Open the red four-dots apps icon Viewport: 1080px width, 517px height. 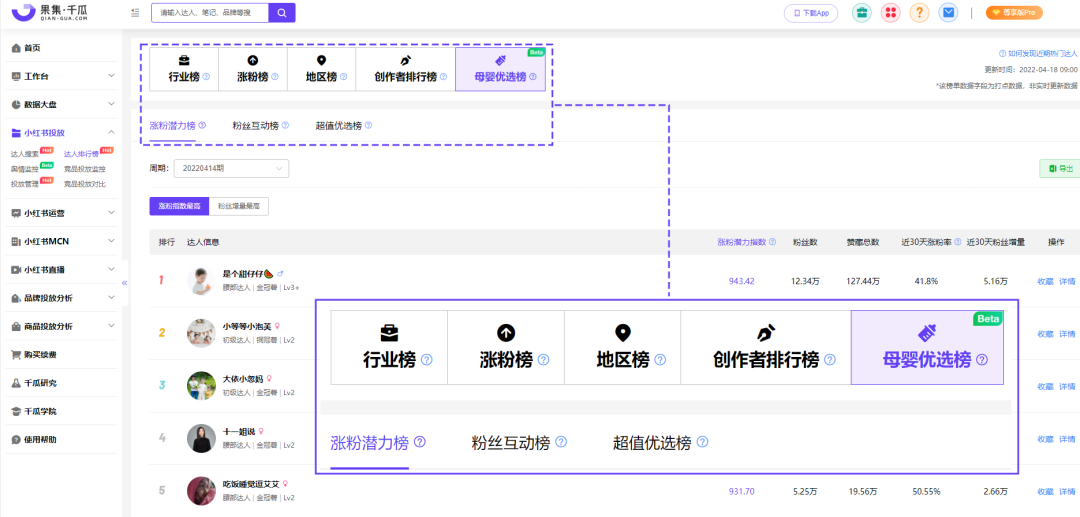click(x=891, y=12)
